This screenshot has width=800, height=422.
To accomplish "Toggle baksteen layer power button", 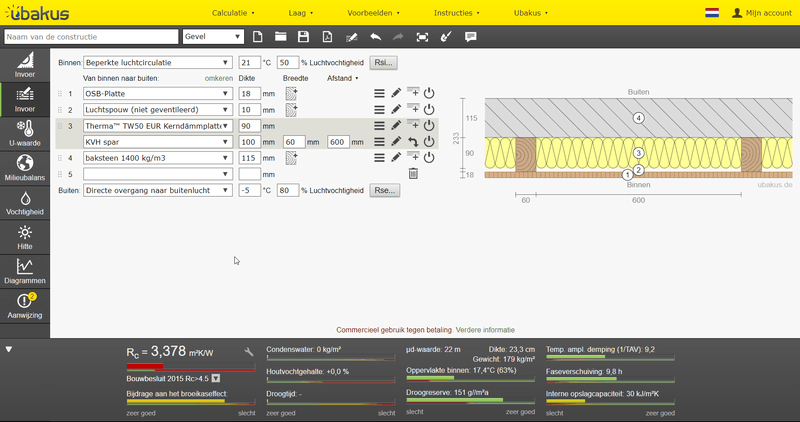I will tap(429, 158).
